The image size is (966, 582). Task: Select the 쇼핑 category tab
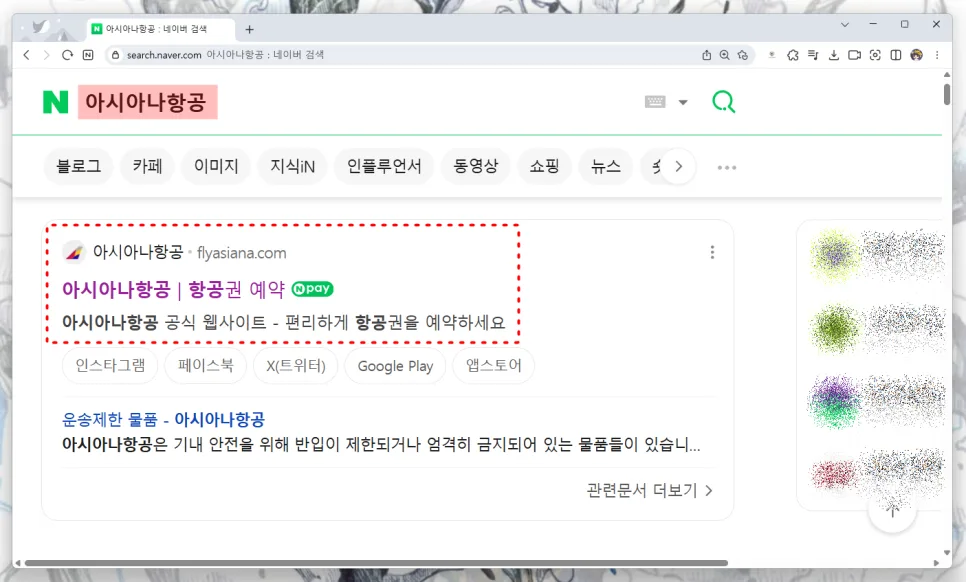coord(545,166)
